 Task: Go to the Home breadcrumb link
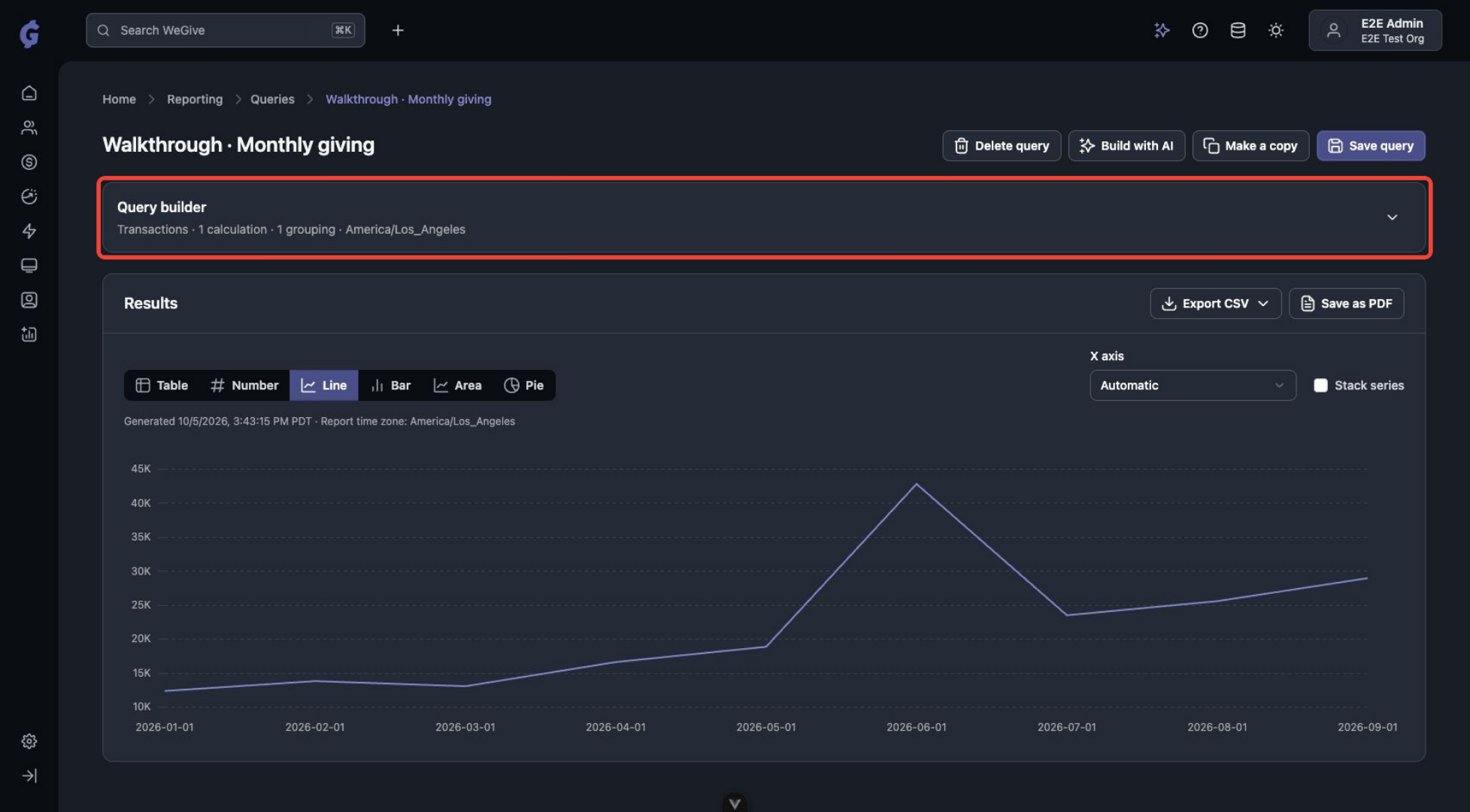119,99
